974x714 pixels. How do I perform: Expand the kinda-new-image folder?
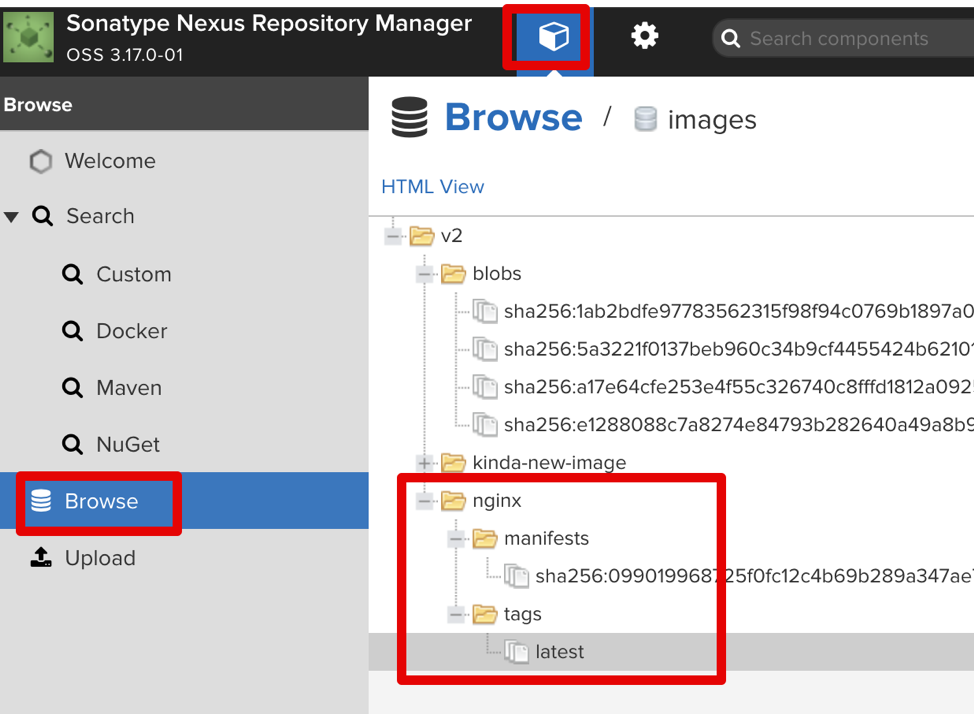[424, 463]
